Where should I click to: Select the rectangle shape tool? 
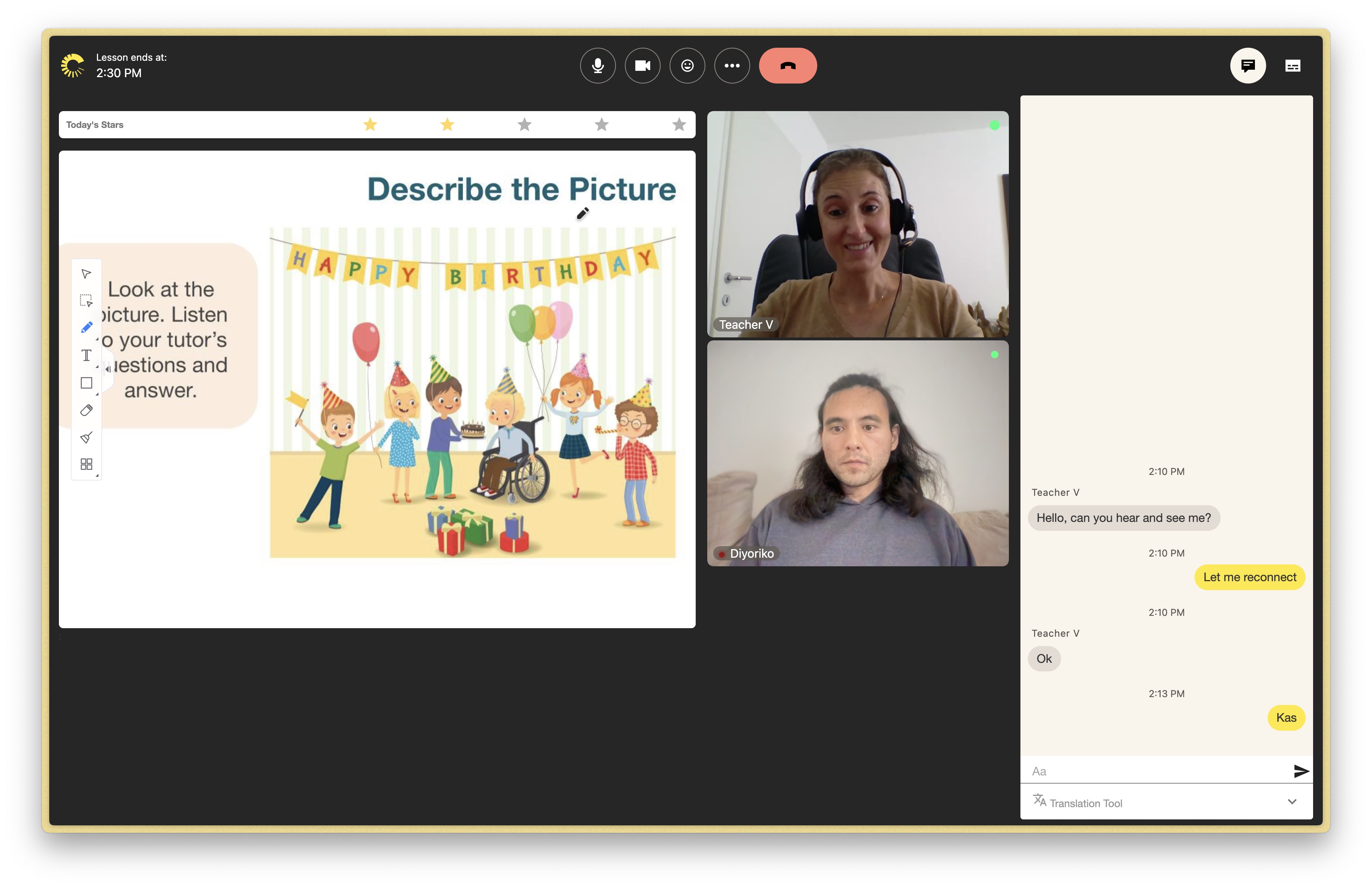(x=86, y=383)
